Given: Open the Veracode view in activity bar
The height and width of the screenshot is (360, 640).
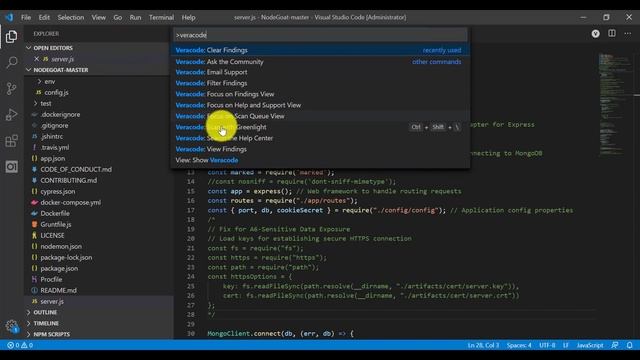Looking at the screenshot, I should pos(11,167).
